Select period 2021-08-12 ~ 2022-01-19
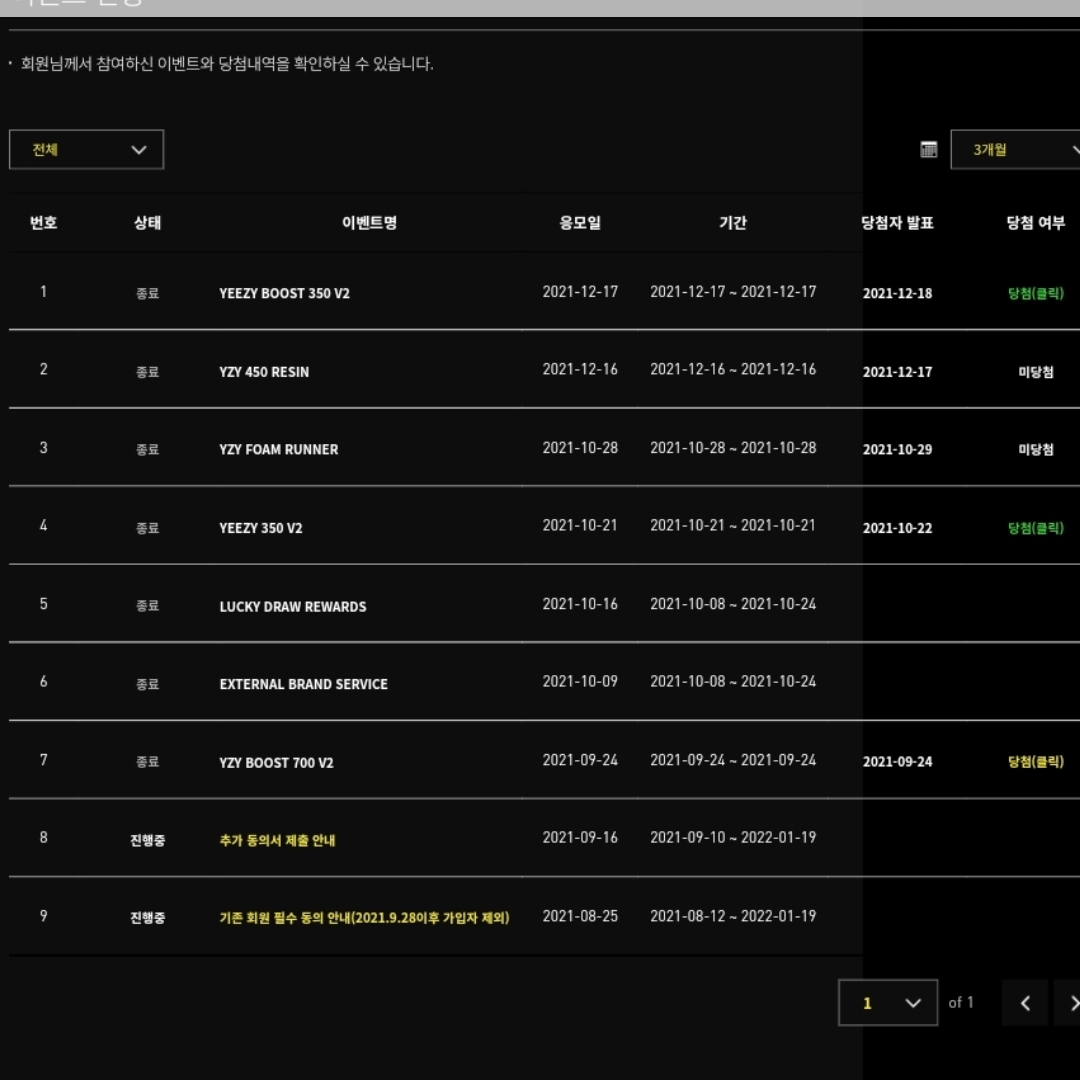Screen dimensions: 1080x1080 (733, 916)
